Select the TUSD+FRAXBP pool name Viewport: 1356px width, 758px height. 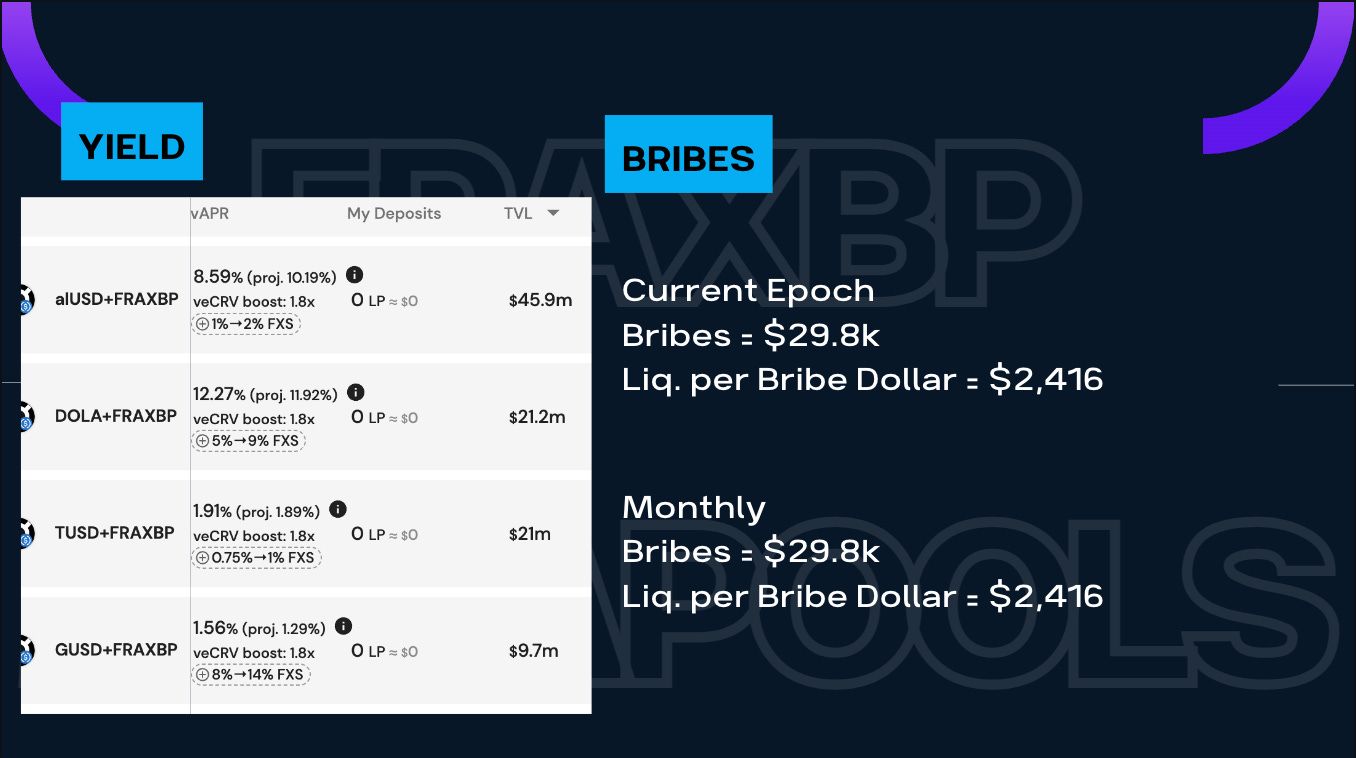[115, 533]
